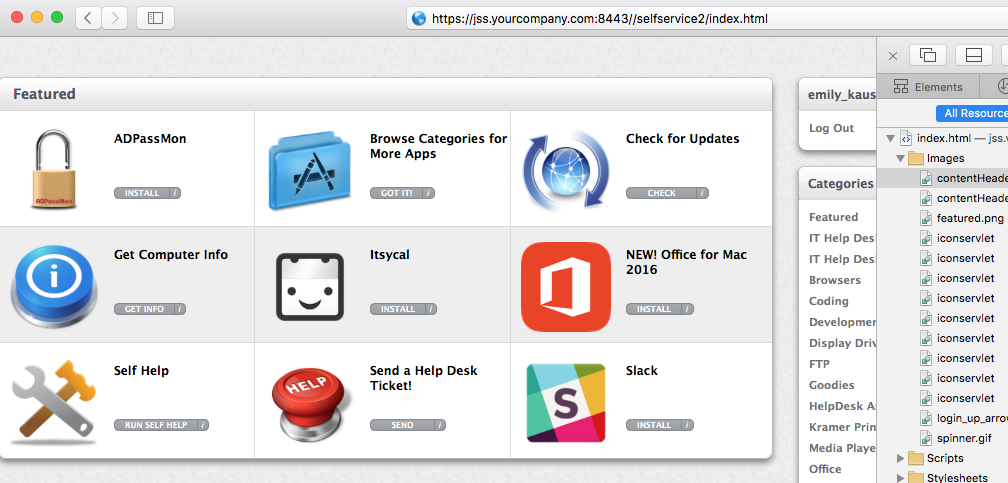Show info next to Slack INSTALL button
This screenshot has height=483, width=1008.
(688, 425)
